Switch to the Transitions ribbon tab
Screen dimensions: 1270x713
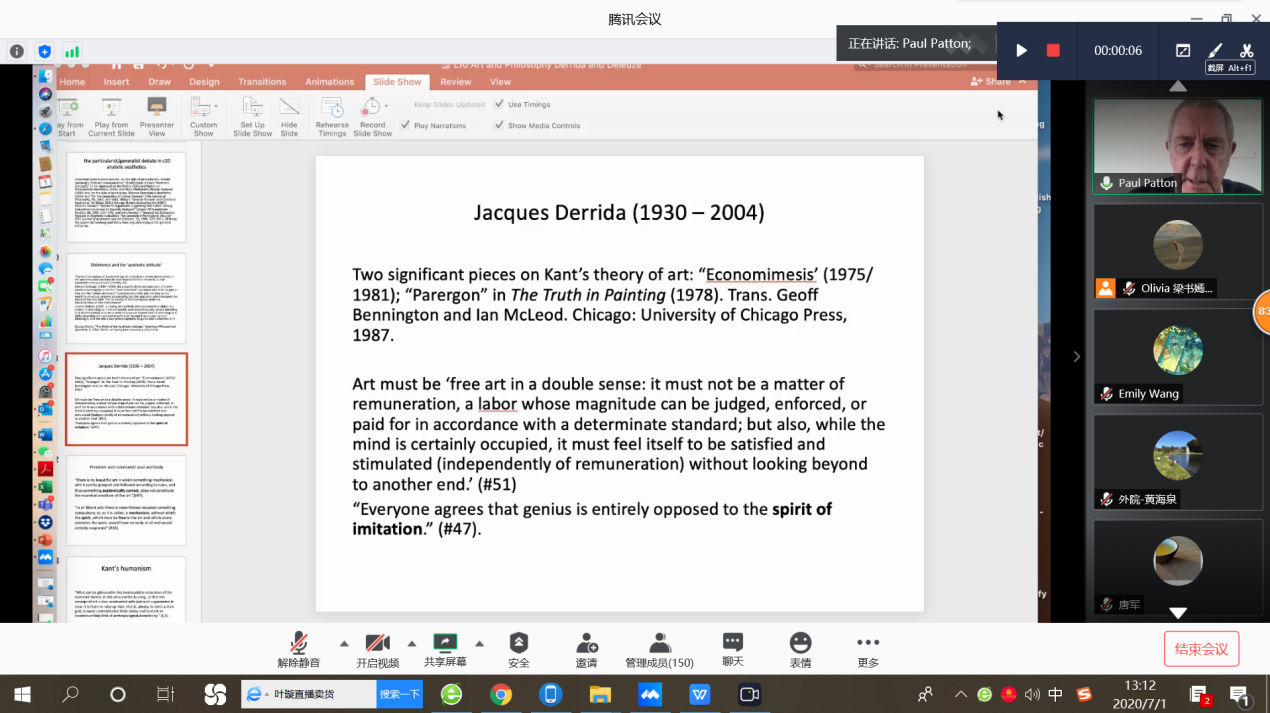tap(262, 82)
